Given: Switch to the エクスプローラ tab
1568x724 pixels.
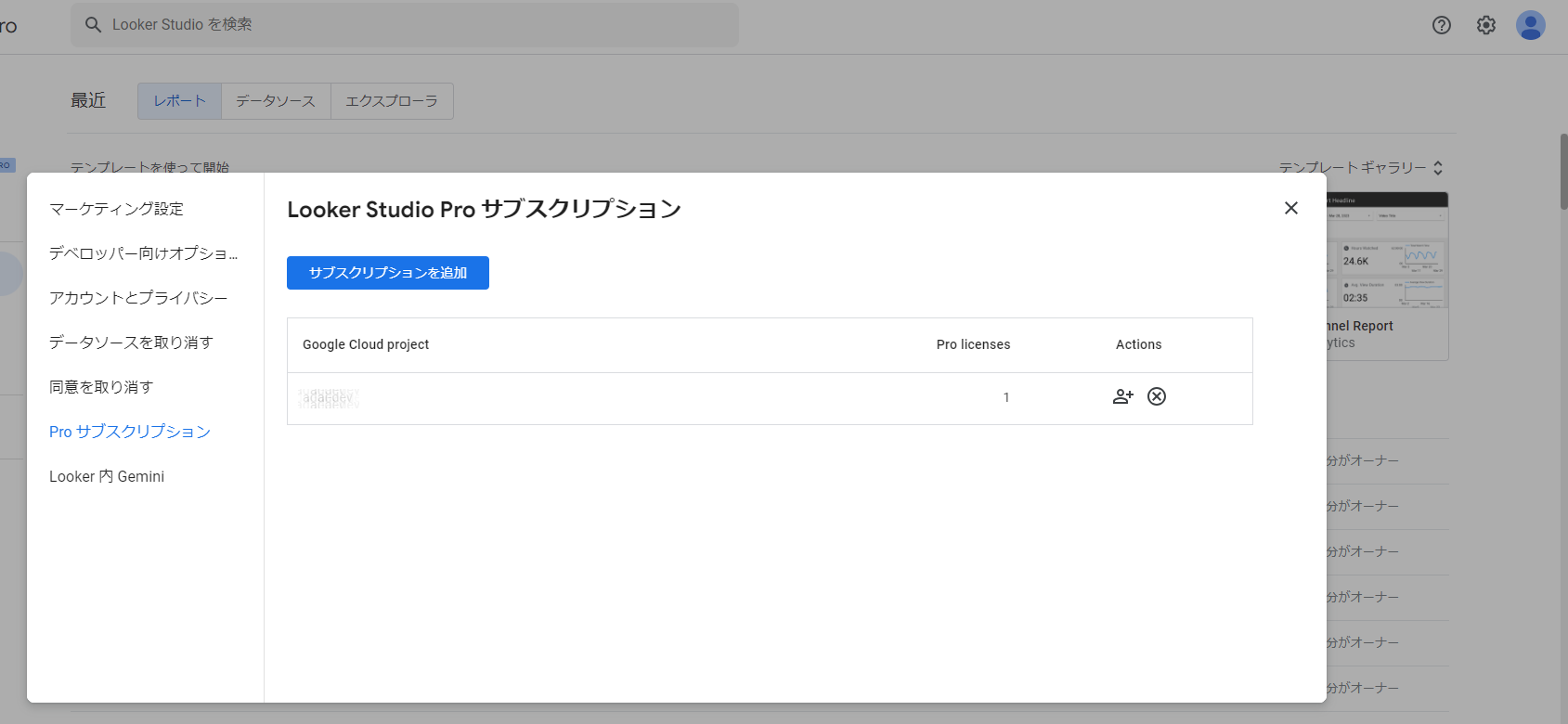Looking at the screenshot, I should click(x=392, y=101).
